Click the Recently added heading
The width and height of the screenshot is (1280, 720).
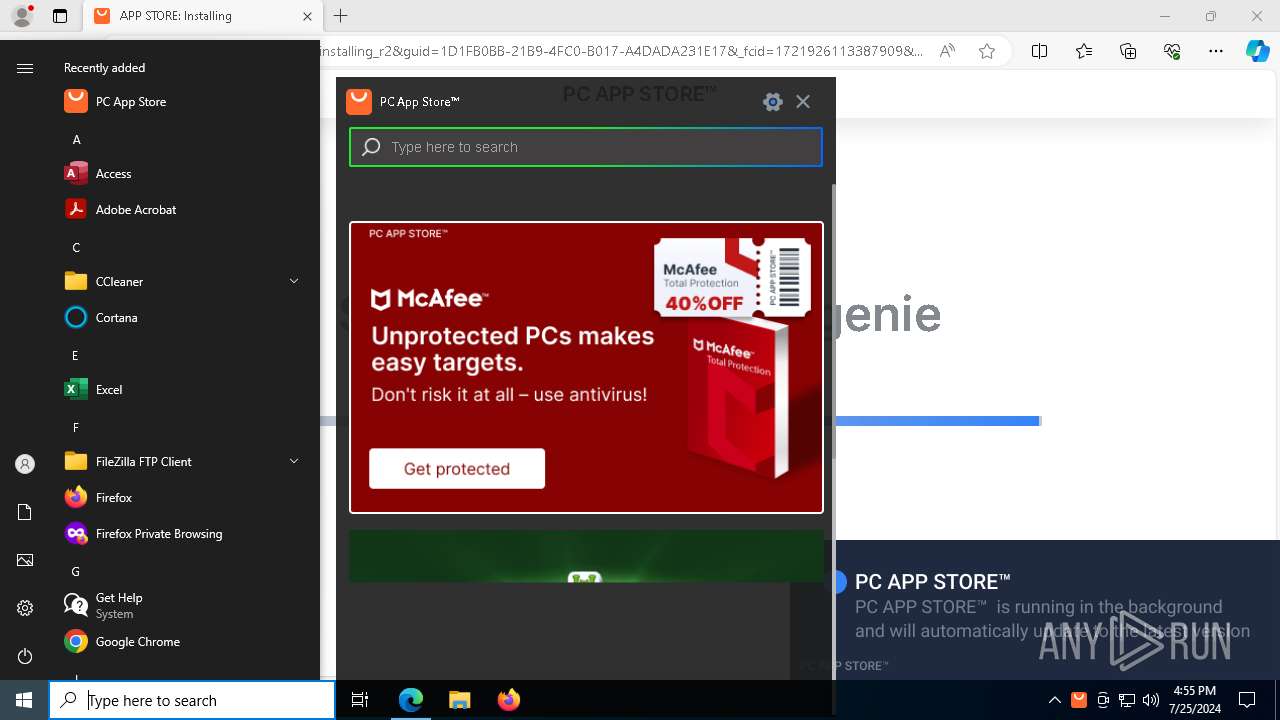(104, 68)
